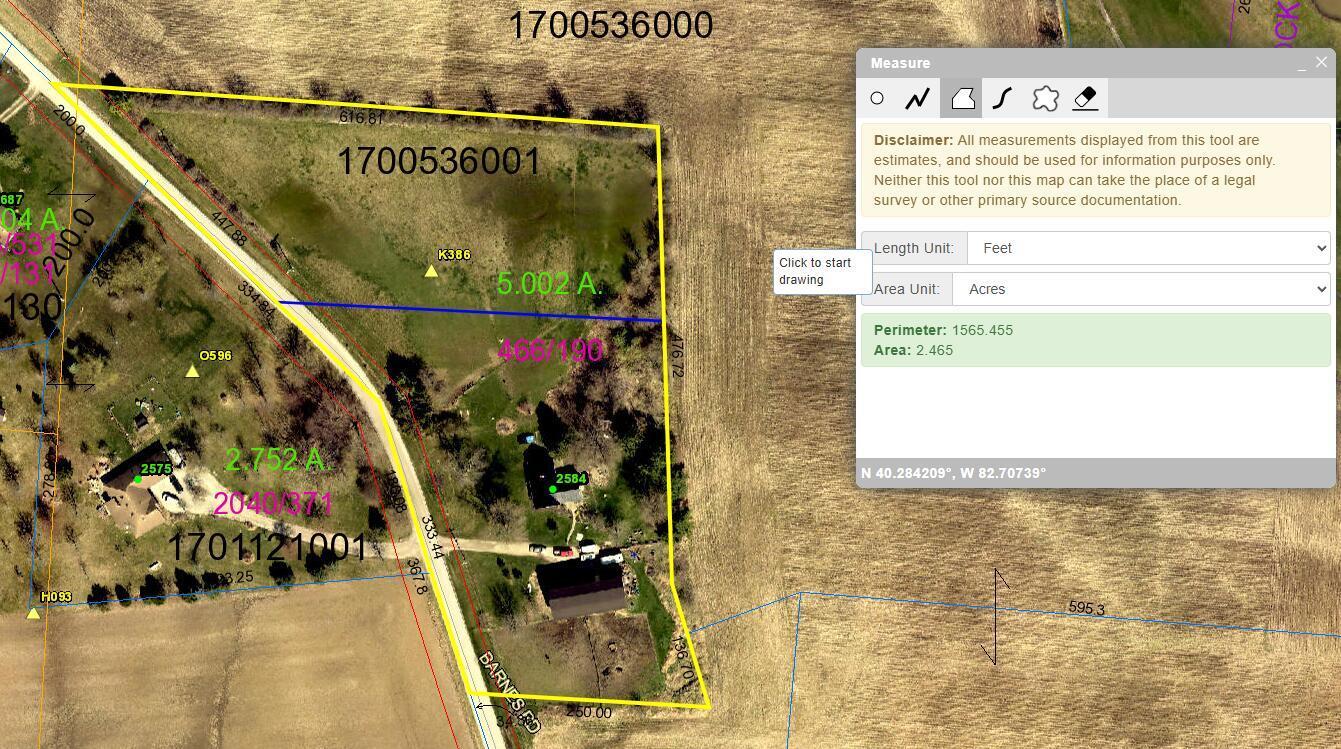
Task: Click the 5.002 A. acreage label
Action: (x=549, y=284)
